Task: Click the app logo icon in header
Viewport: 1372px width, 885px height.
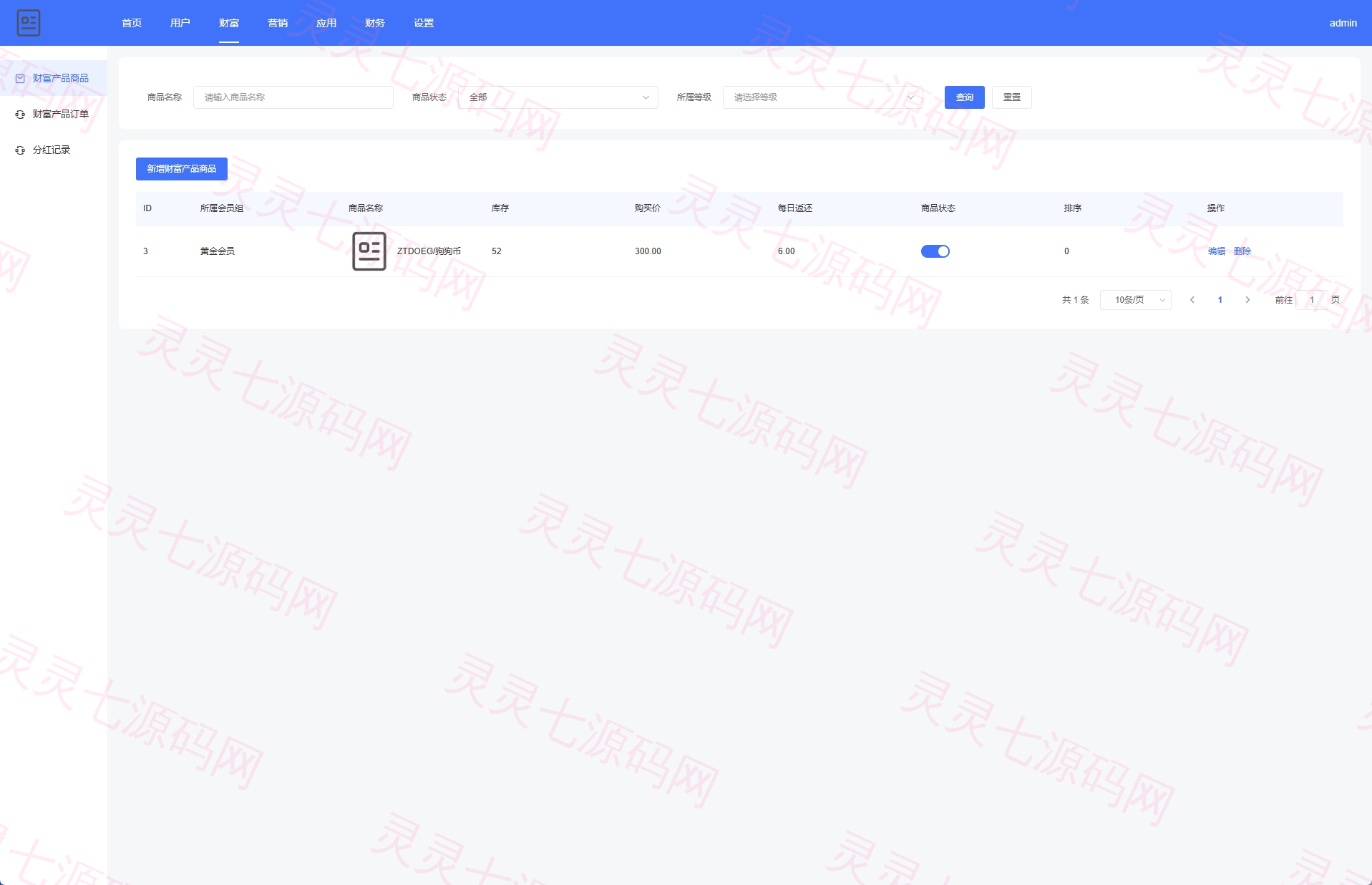Action: pos(29,23)
